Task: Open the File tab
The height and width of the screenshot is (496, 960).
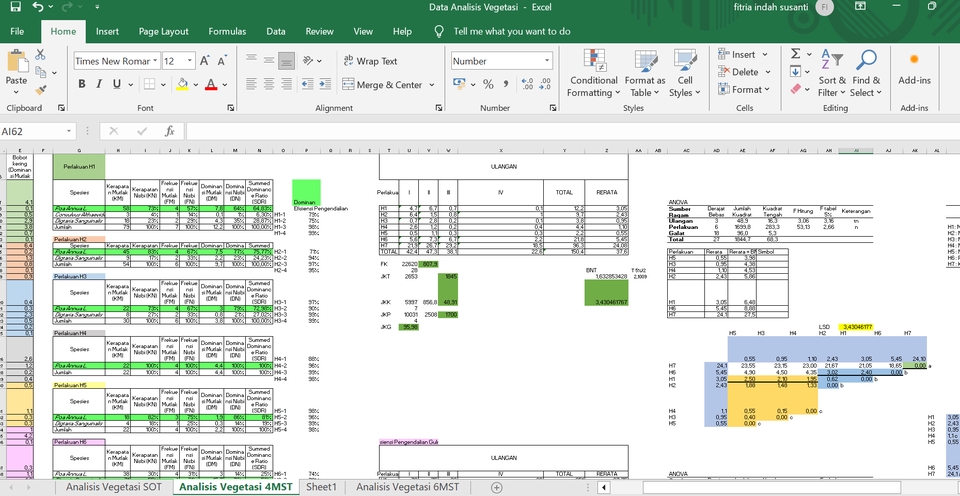Action: [17, 31]
